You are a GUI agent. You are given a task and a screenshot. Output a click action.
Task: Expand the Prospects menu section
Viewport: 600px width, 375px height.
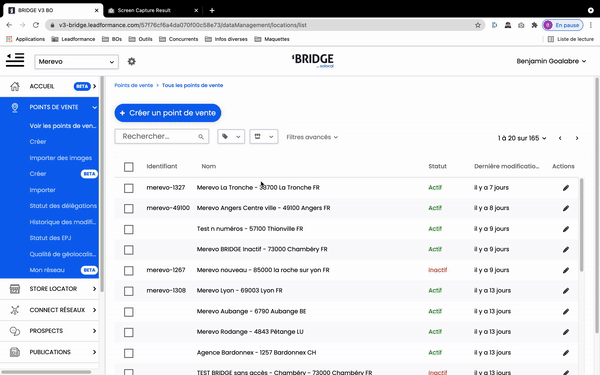point(95,331)
